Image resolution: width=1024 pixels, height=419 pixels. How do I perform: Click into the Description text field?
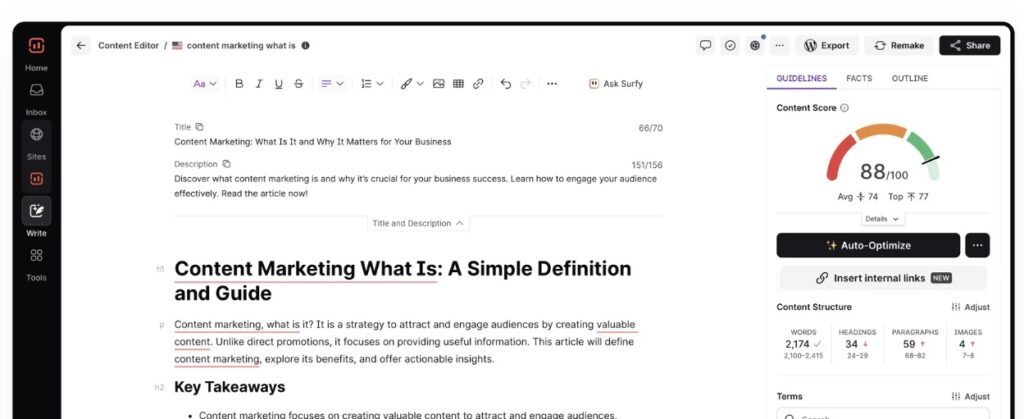[418, 186]
